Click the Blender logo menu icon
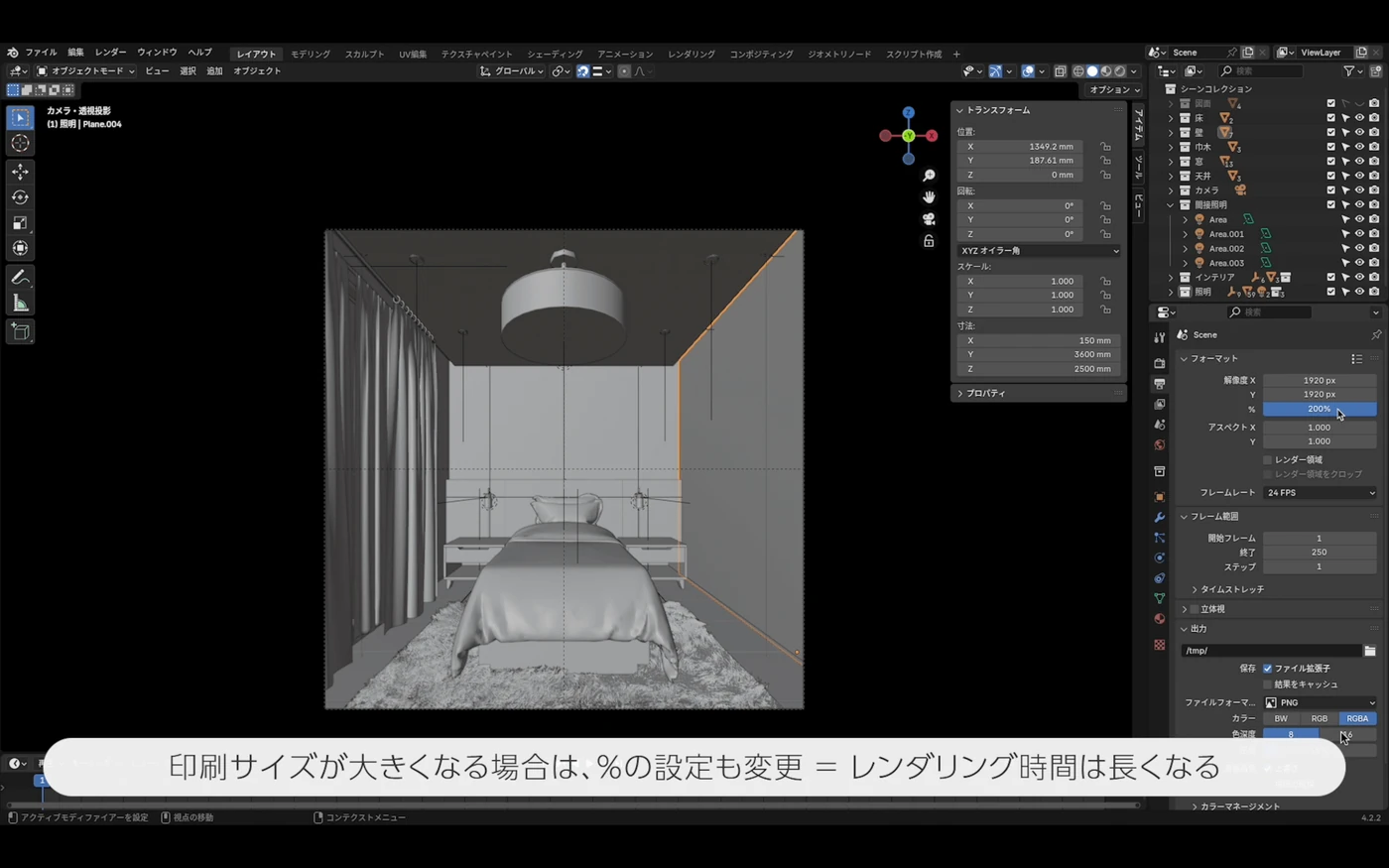This screenshot has height=868, width=1389. tap(12, 53)
